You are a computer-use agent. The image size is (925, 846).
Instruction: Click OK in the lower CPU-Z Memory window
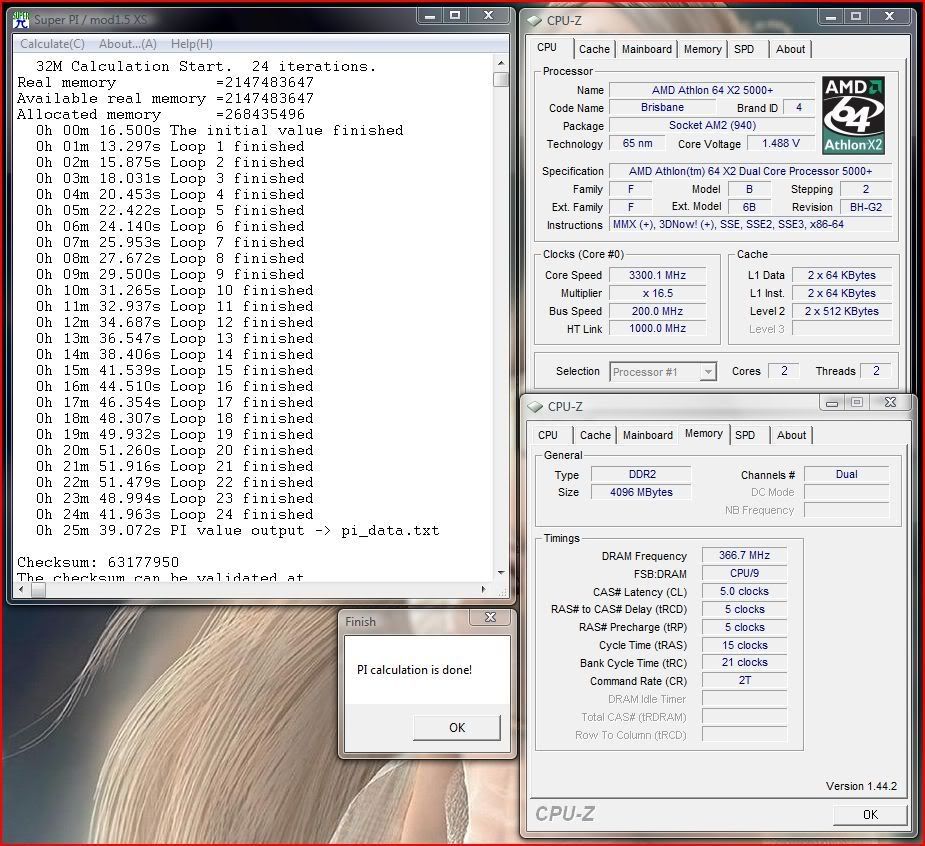coord(869,814)
